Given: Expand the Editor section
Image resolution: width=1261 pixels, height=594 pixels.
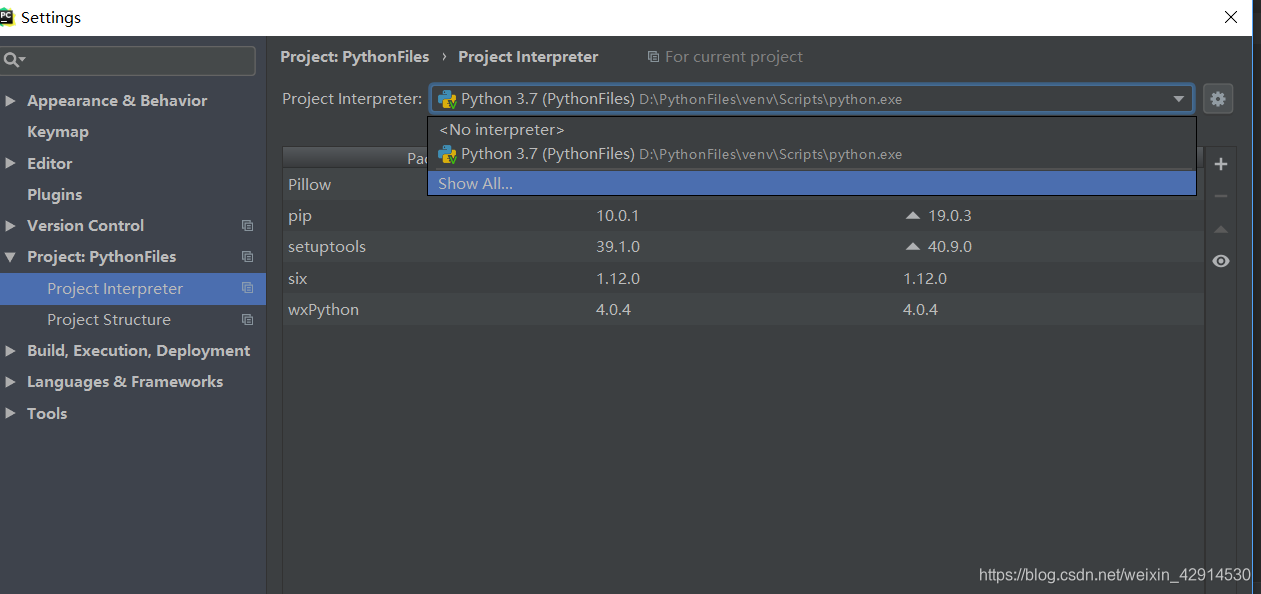Looking at the screenshot, I should (x=10, y=163).
